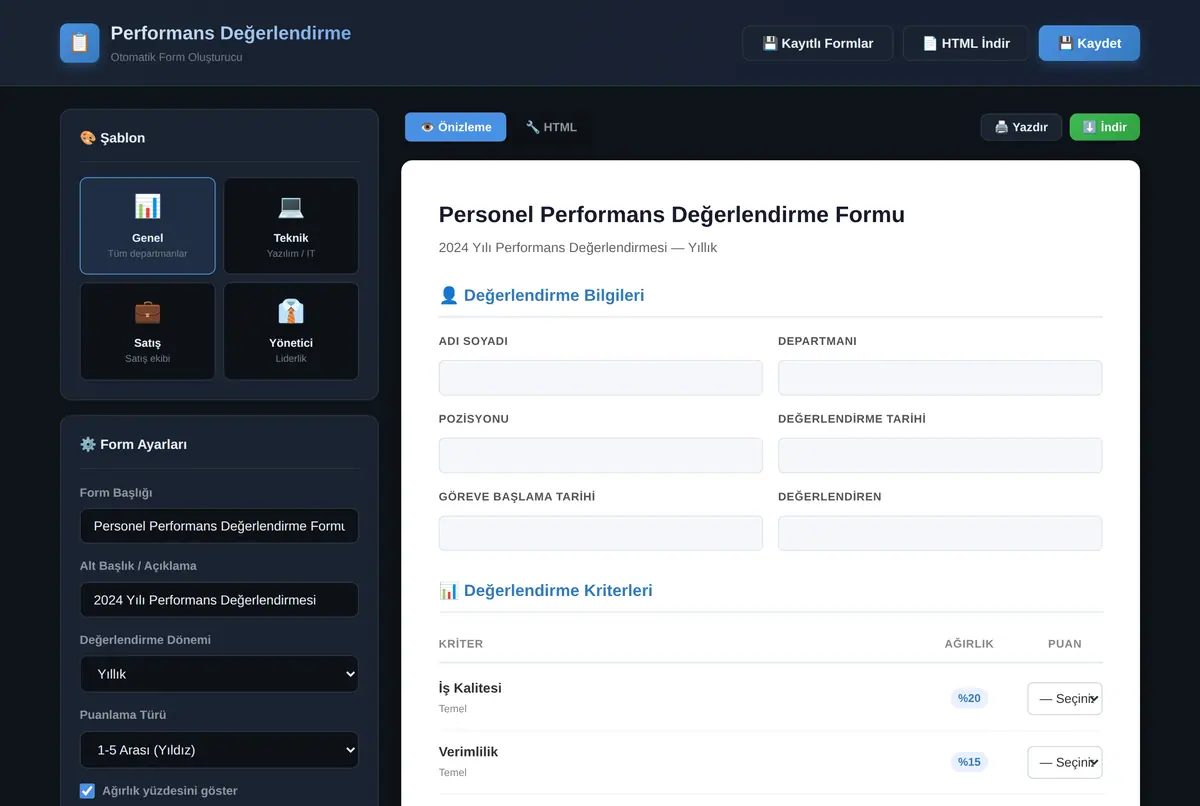Viewport: 1200px width, 806px height.
Task: Click the blue Kaydet button
Action: point(1089,43)
